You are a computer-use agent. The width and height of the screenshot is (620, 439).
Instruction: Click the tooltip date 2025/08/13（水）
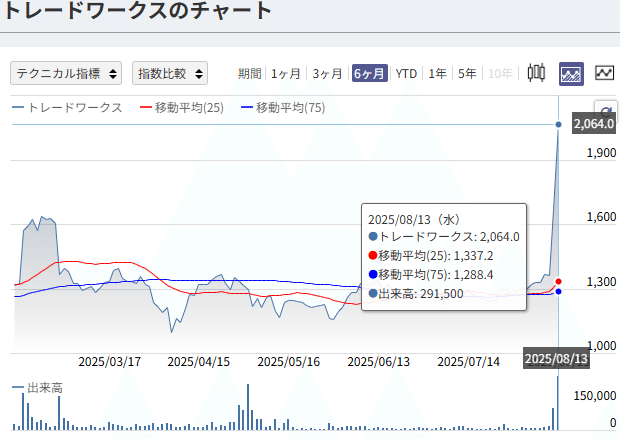pos(414,220)
